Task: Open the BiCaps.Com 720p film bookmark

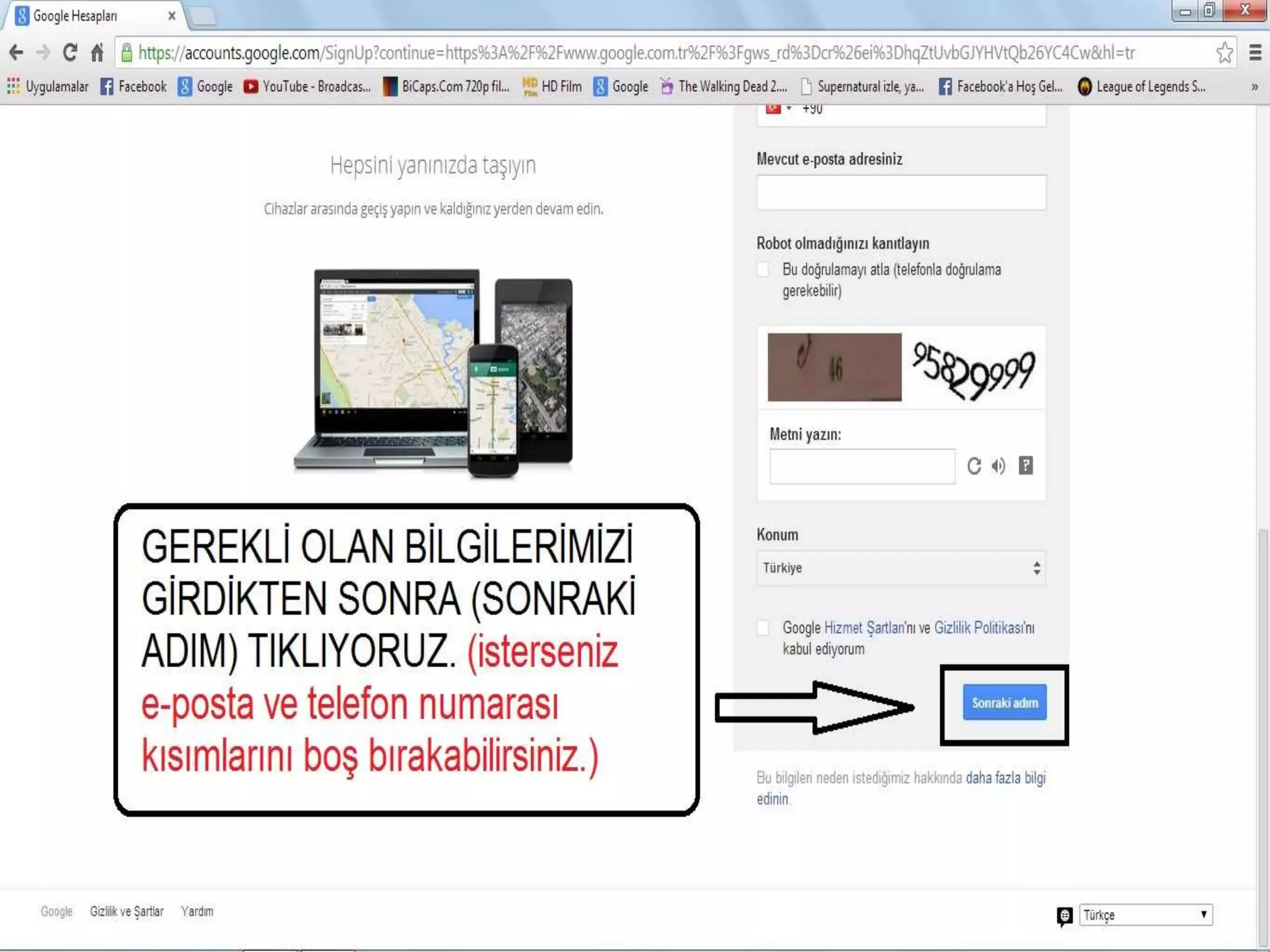Action: 446,86
